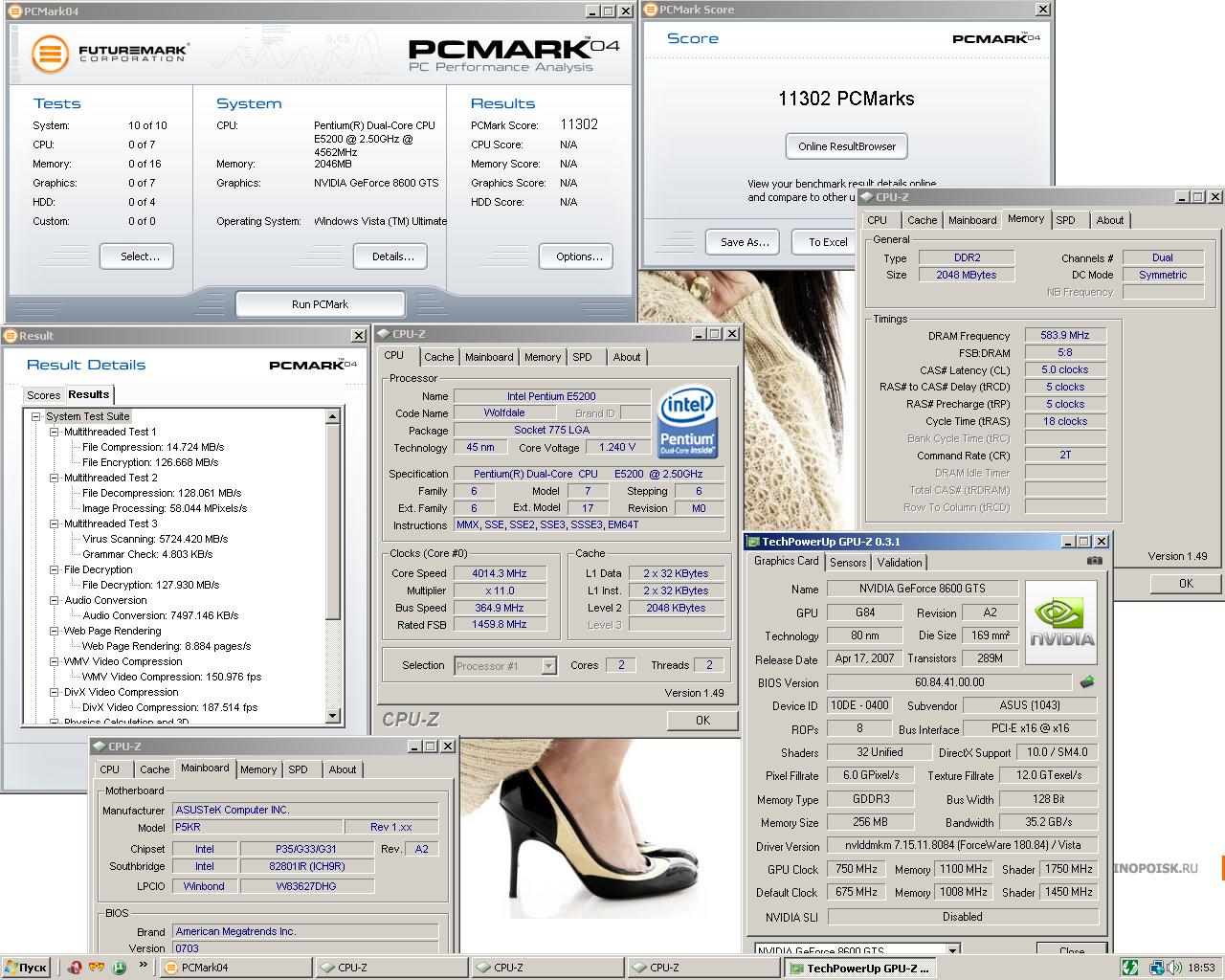Viewport: 1225px width, 980px height.
Task: Collapse Multithreaded Test 1 node
Action: [x=55, y=432]
